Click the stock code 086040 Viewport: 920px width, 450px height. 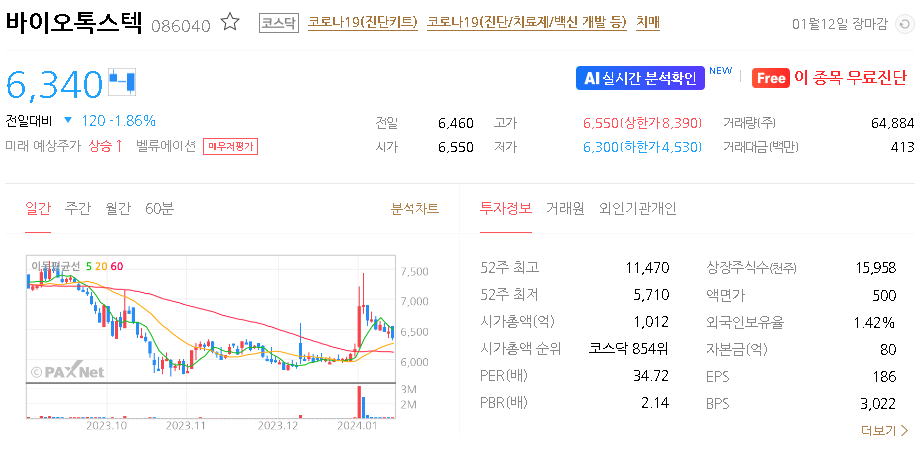[181, 26]
